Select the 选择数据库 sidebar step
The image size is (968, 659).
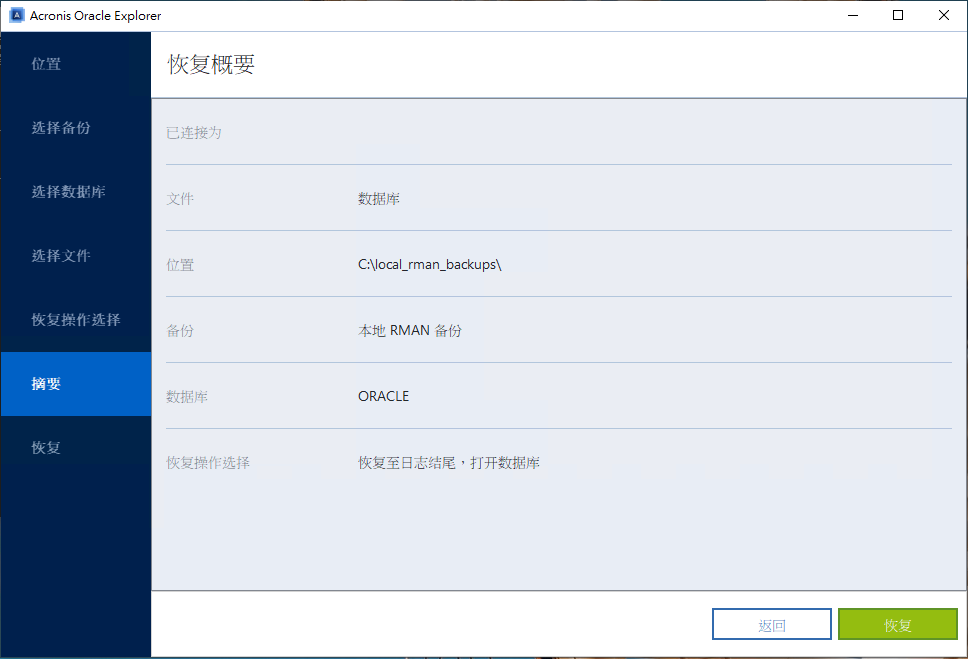coord(76,192)
